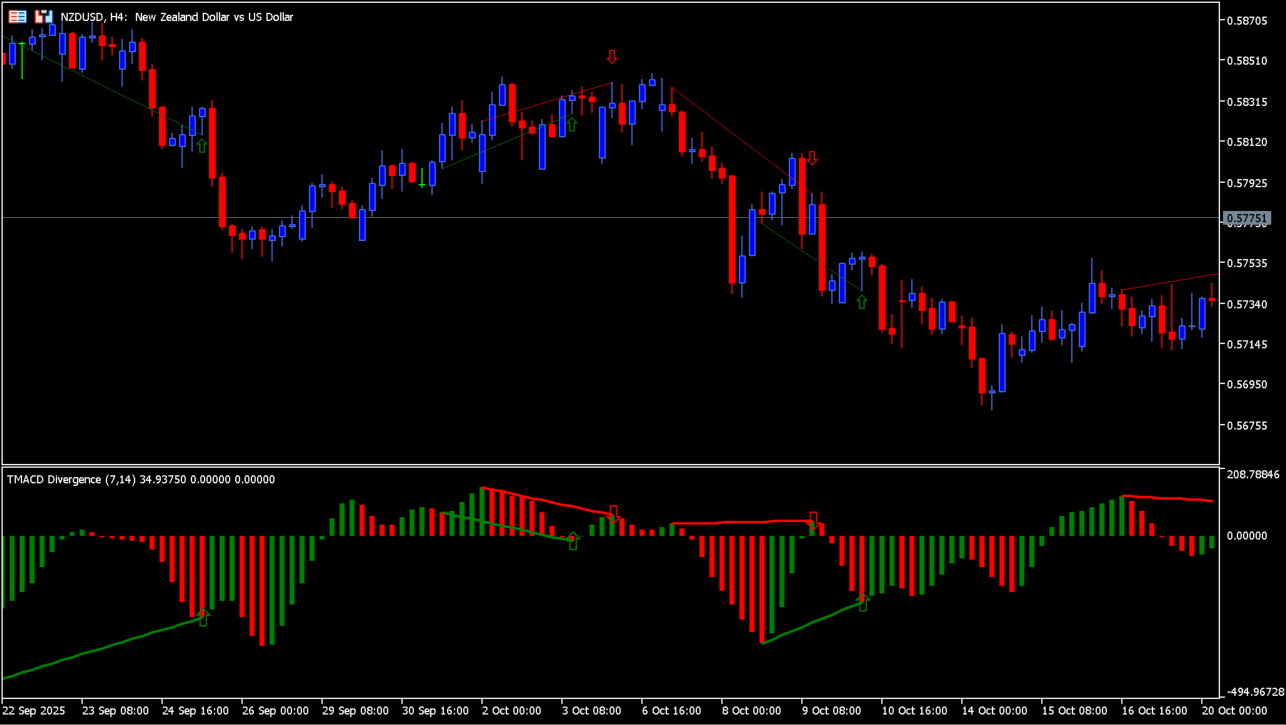Toggle the one-click trading panel icon
The width and height of the screenshot is (1286, 725).
(43, 17)
